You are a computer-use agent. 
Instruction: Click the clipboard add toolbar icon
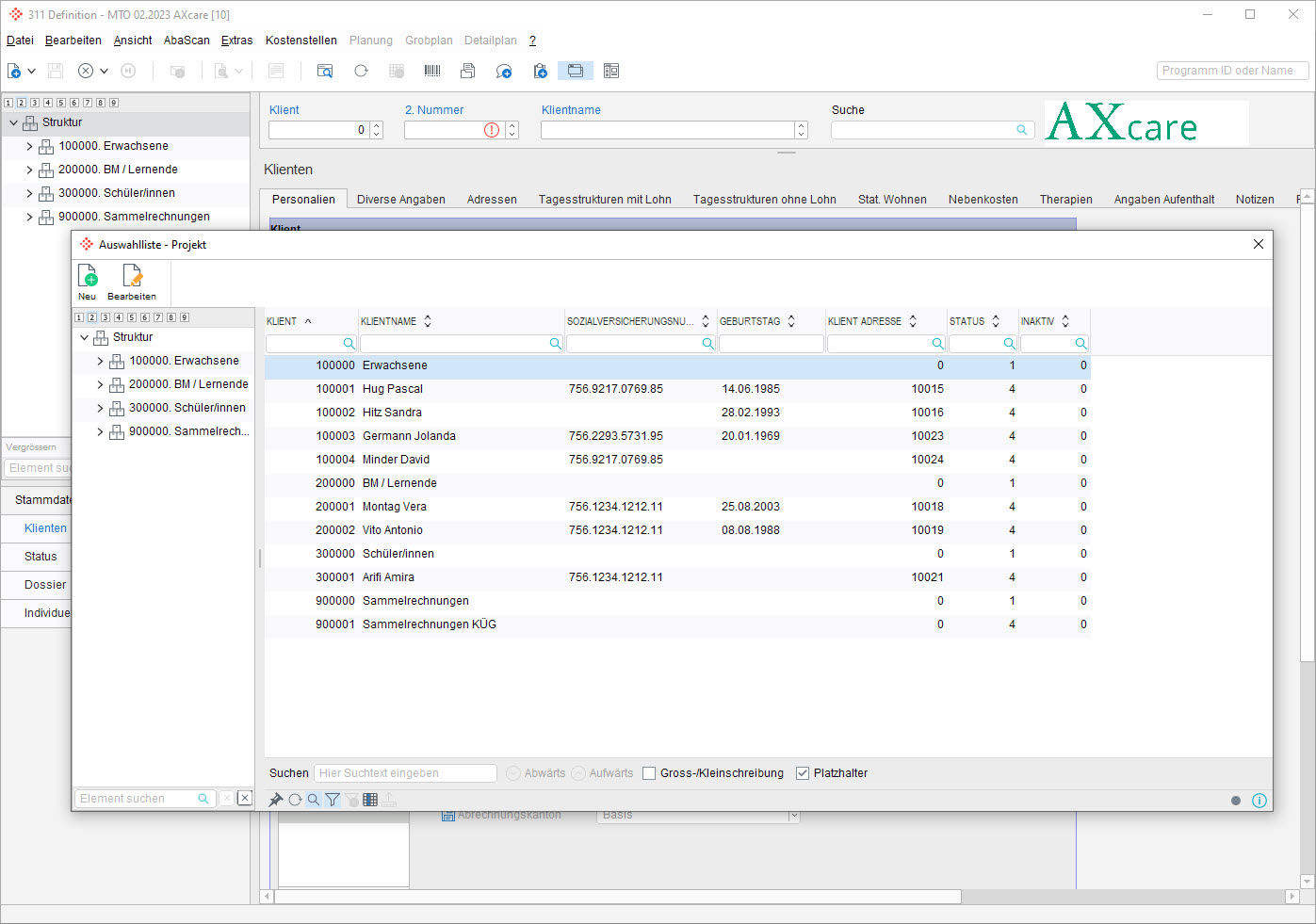coord(540,71)
